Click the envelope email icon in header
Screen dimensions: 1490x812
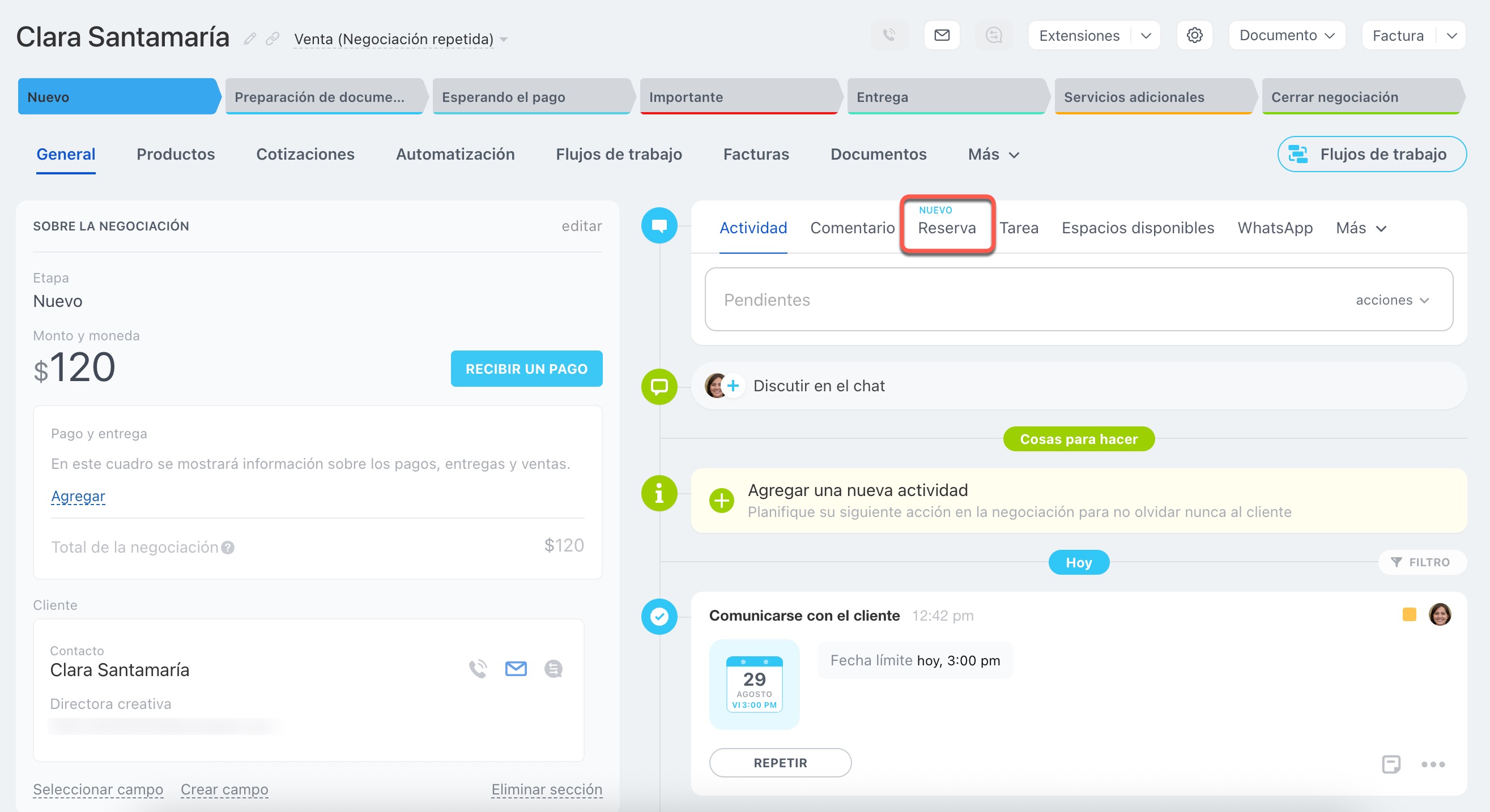pos(942,35)
